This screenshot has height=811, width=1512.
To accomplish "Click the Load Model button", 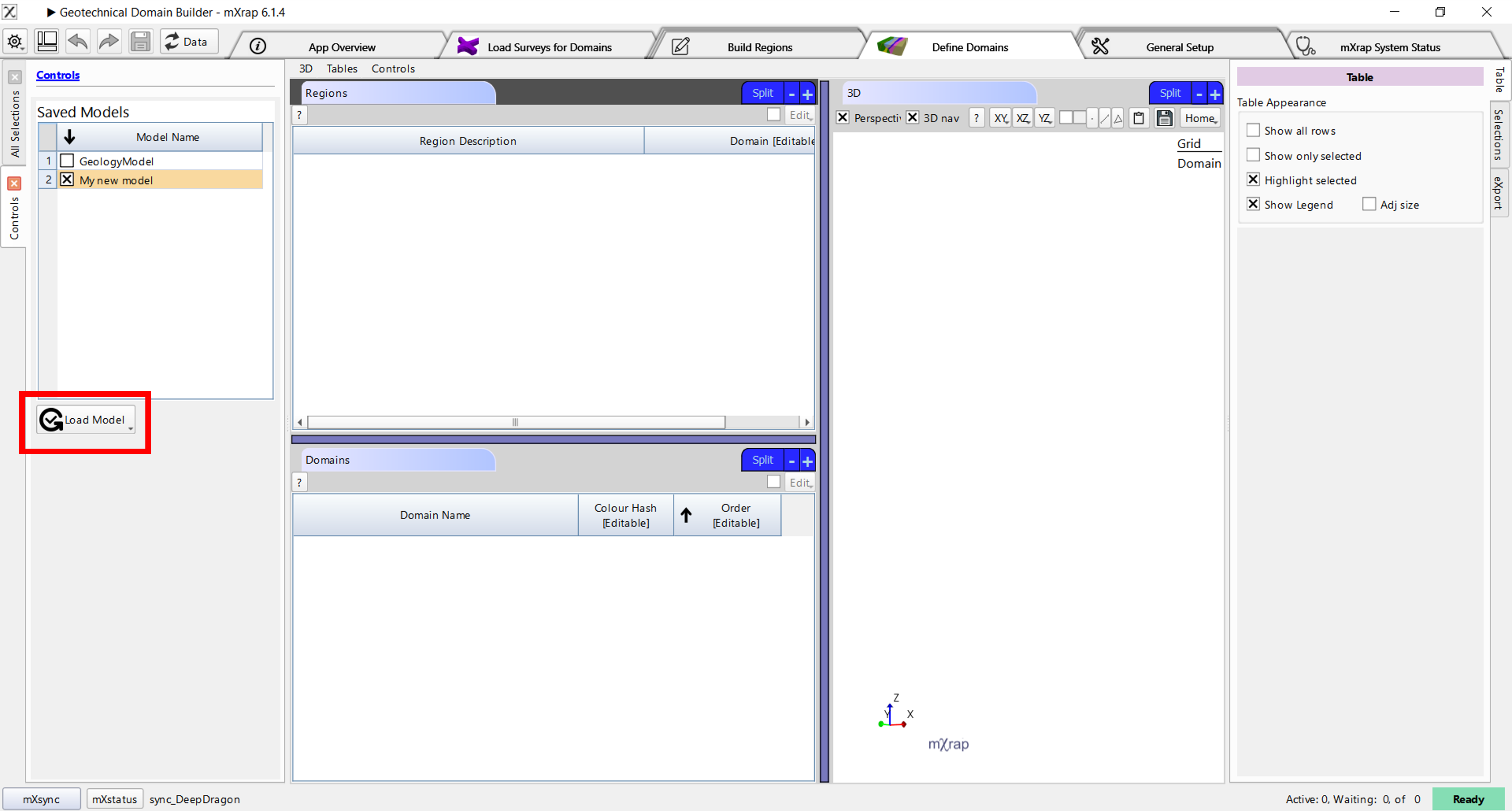I will (86, 420).
